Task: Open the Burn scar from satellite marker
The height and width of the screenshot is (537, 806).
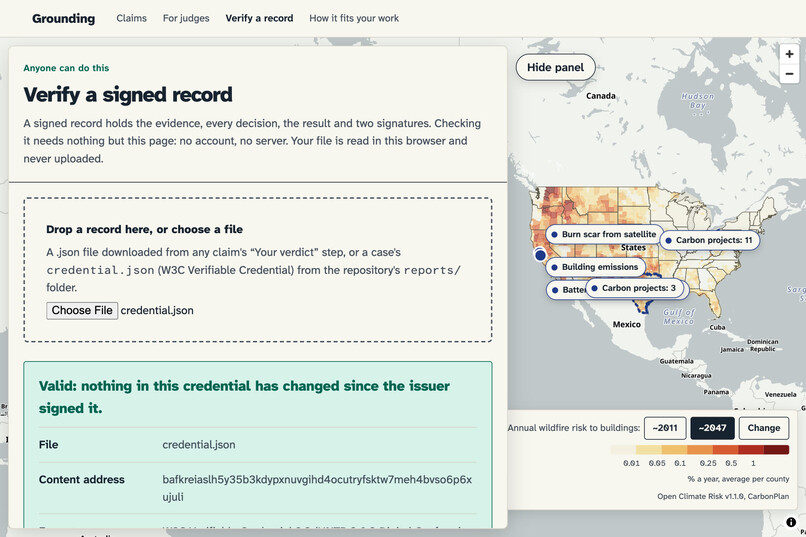Action: (604, 234)
